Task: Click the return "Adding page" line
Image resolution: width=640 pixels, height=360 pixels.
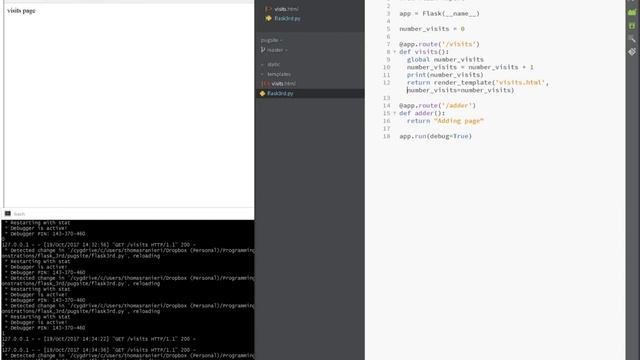Action: tap(445, 121)
